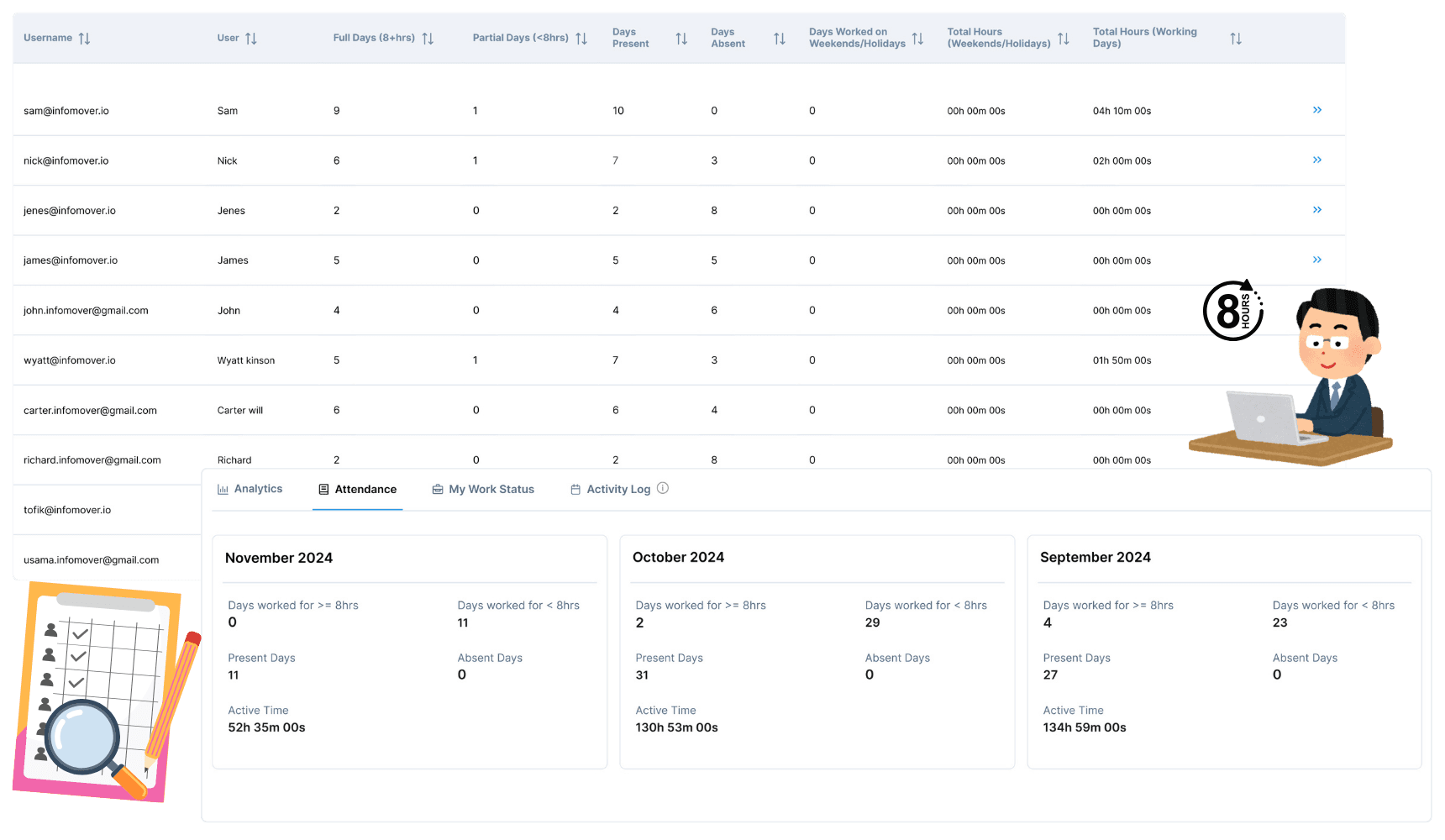Sort by Days Worked on Weekends/Holidays arrows
1445x840 pixels.
[917, 39]
